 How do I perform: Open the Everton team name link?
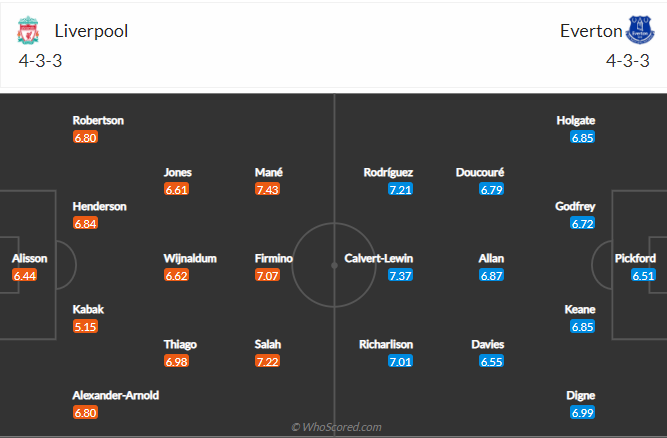591,31
